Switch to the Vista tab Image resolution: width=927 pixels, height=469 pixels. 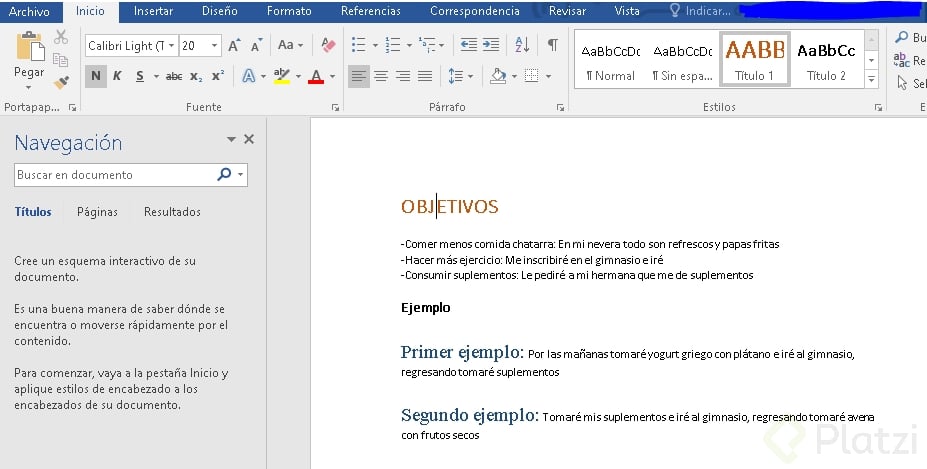(627, 11)
